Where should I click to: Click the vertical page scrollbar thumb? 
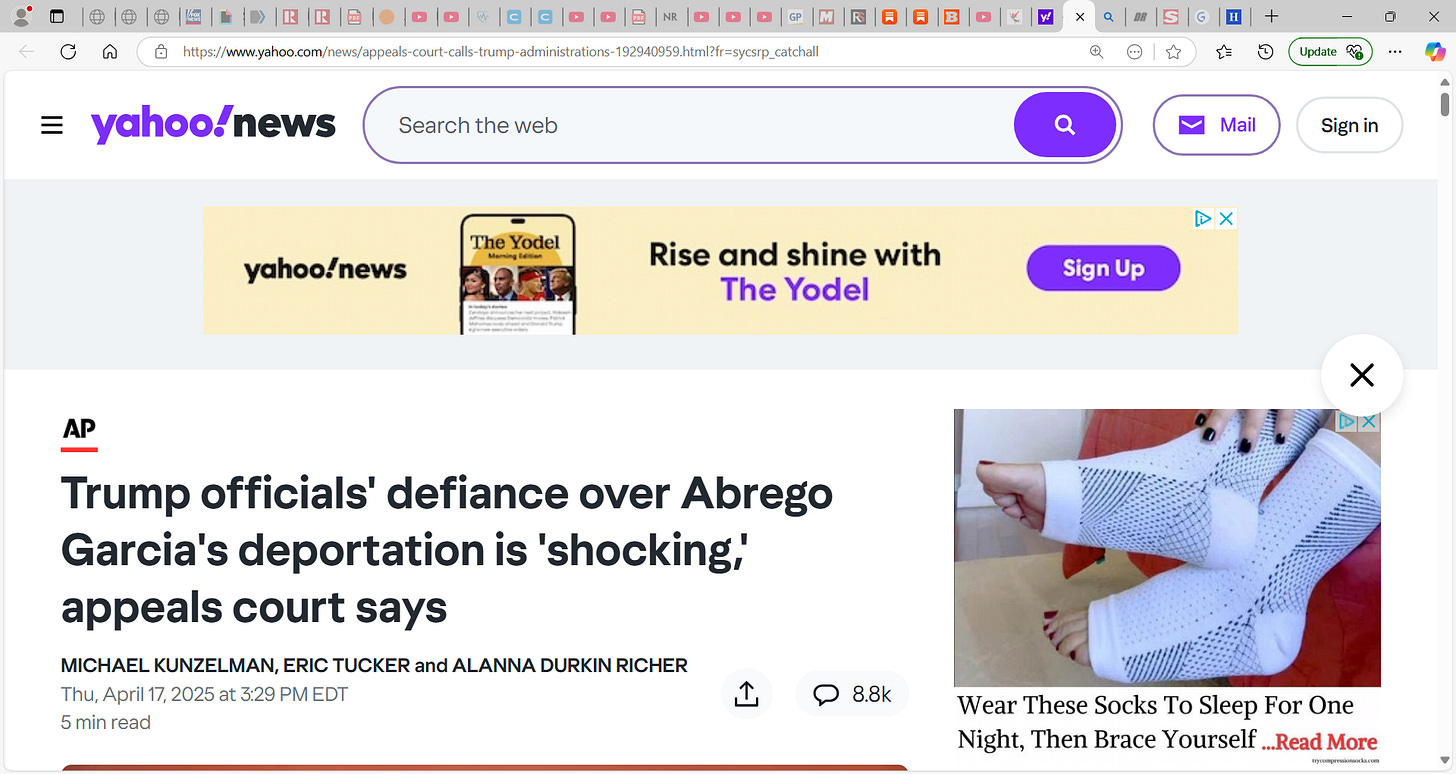[x=1445, y=104]
